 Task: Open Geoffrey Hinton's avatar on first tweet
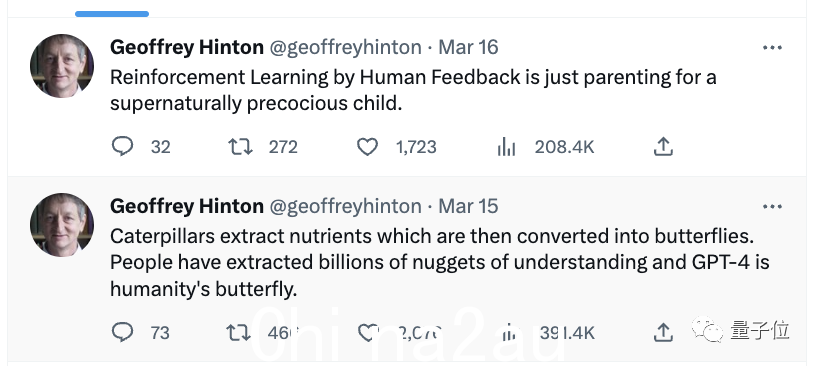coord(62,66)
